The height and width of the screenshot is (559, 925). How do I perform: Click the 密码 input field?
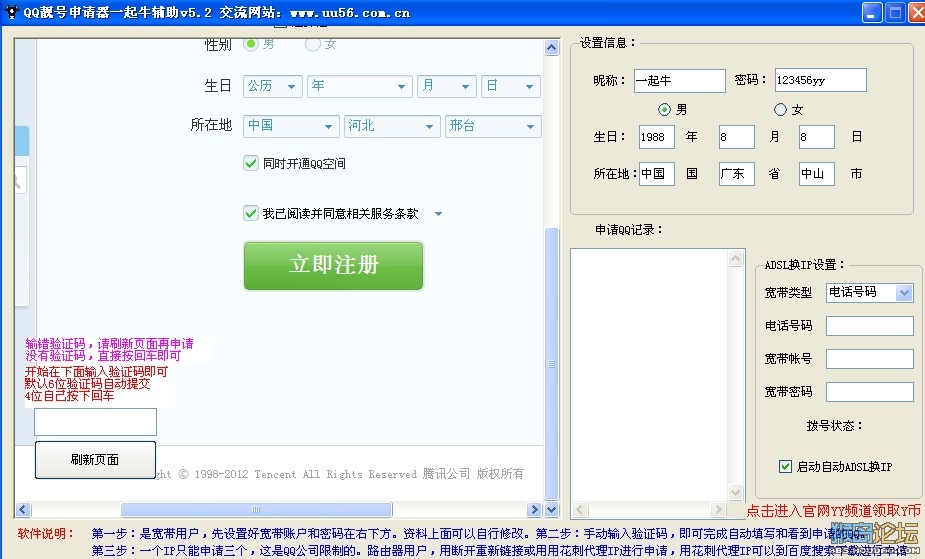[821, 80]
